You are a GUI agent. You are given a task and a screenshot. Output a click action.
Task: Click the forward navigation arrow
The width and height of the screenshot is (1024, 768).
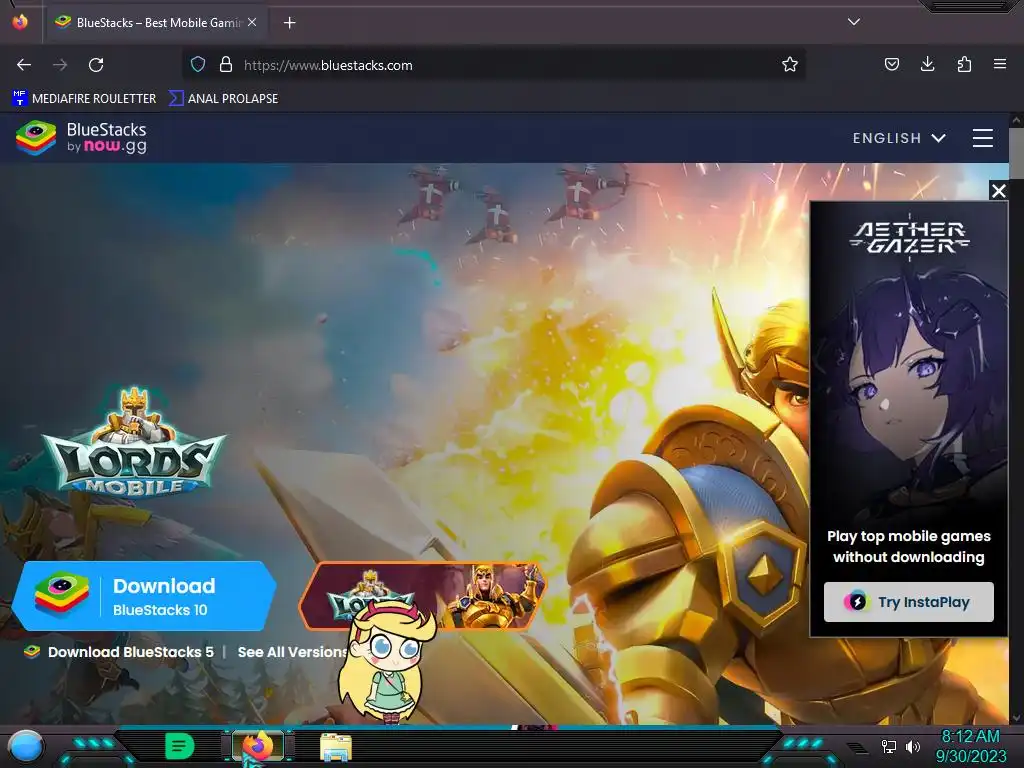60,65
